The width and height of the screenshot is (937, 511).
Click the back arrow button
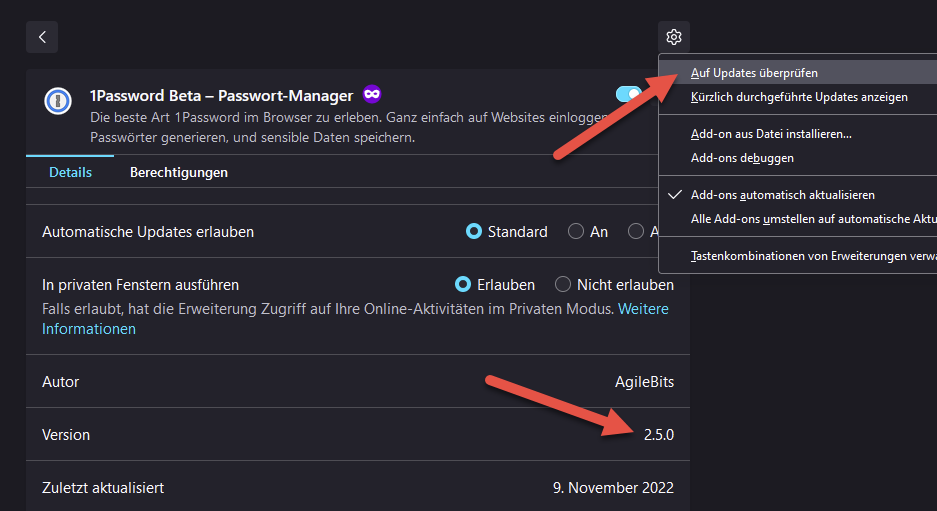click(42, 37)
